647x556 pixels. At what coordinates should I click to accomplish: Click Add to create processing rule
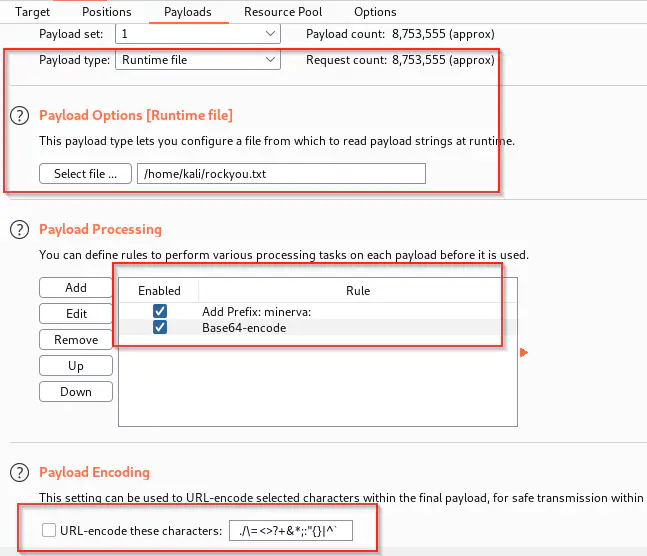pyautogui.click(x=76, y=288)
